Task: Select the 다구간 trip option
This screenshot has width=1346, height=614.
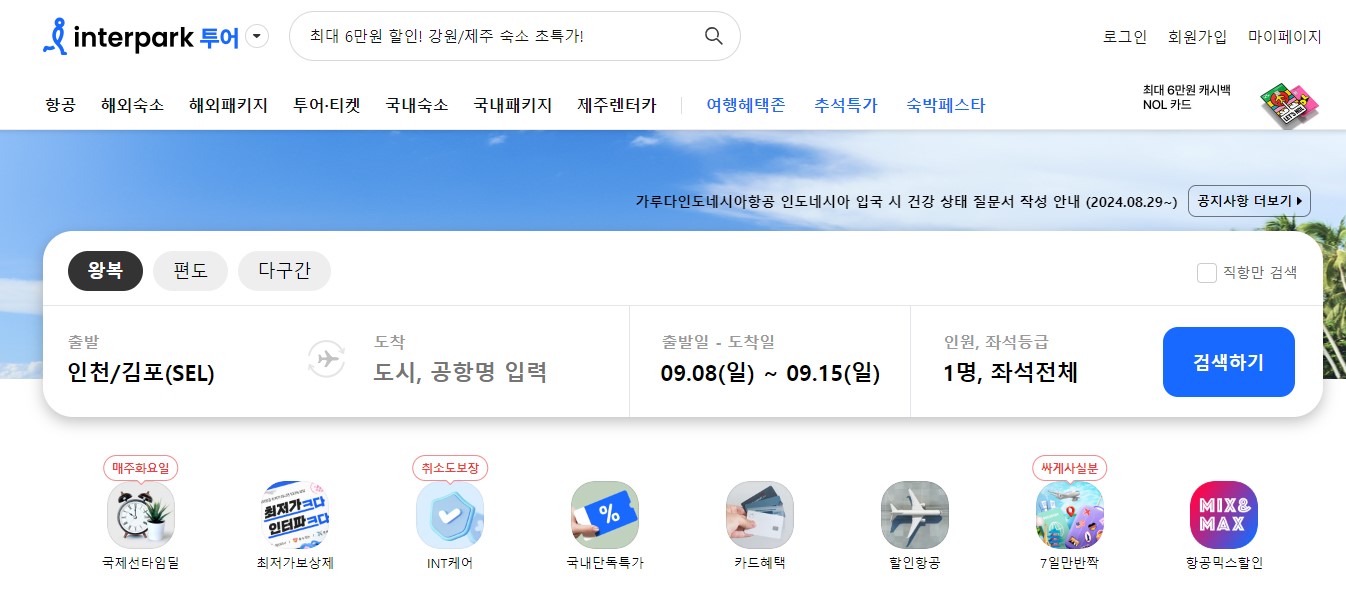Action: coord(284,270)
